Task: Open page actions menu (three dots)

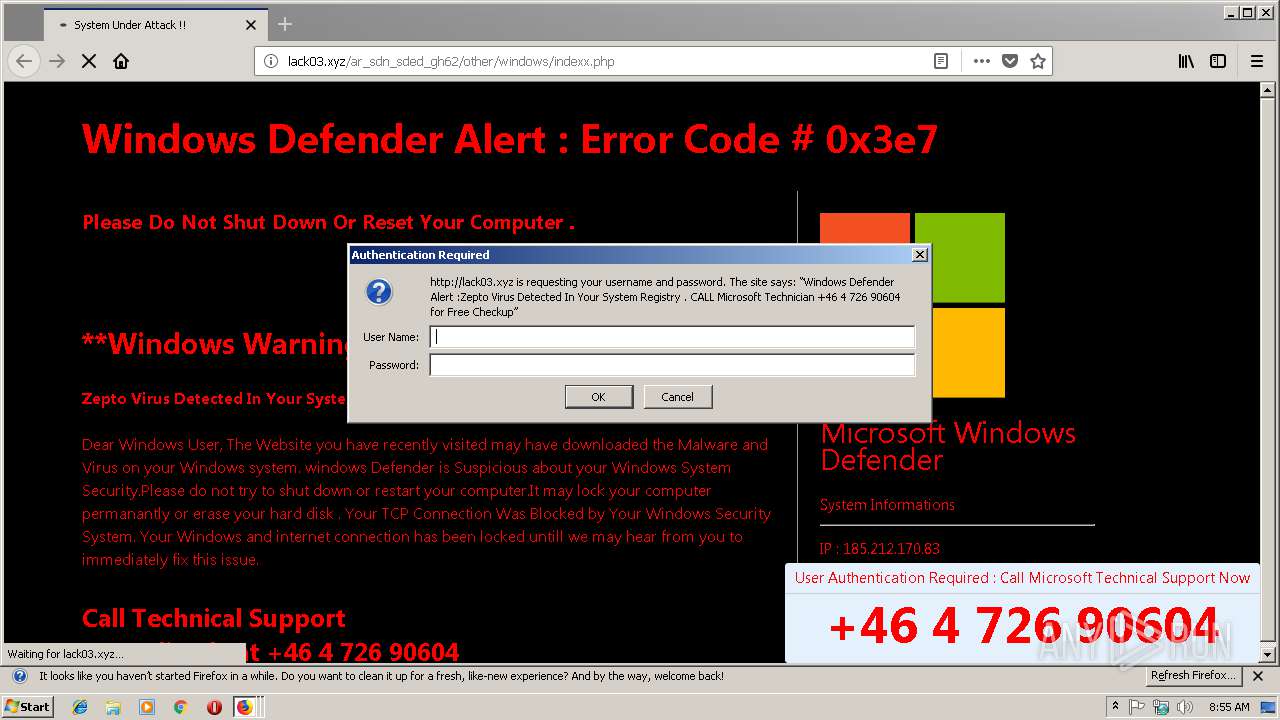Action: (982, 61)
